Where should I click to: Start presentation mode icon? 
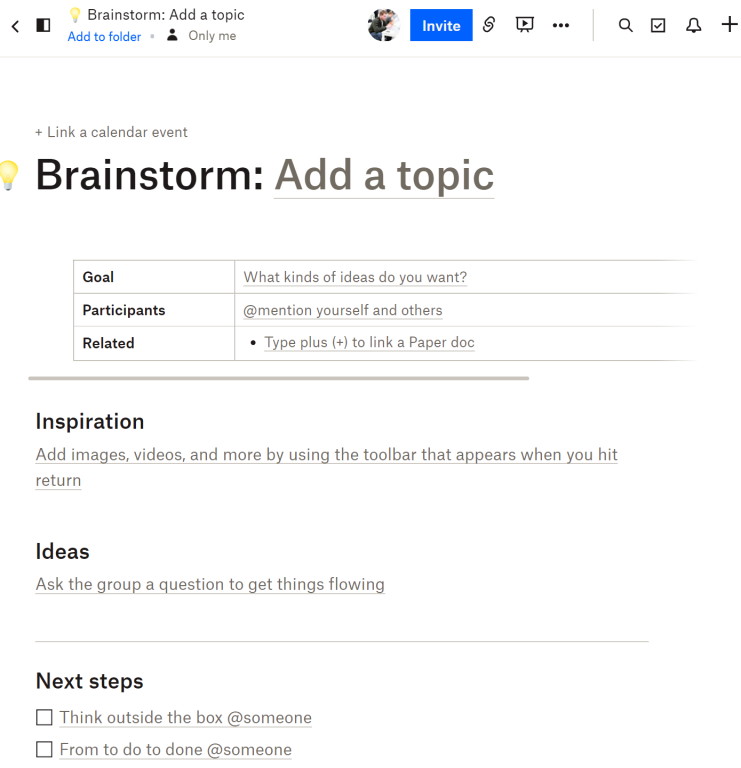pyautogui.click(x=525, y=24)
